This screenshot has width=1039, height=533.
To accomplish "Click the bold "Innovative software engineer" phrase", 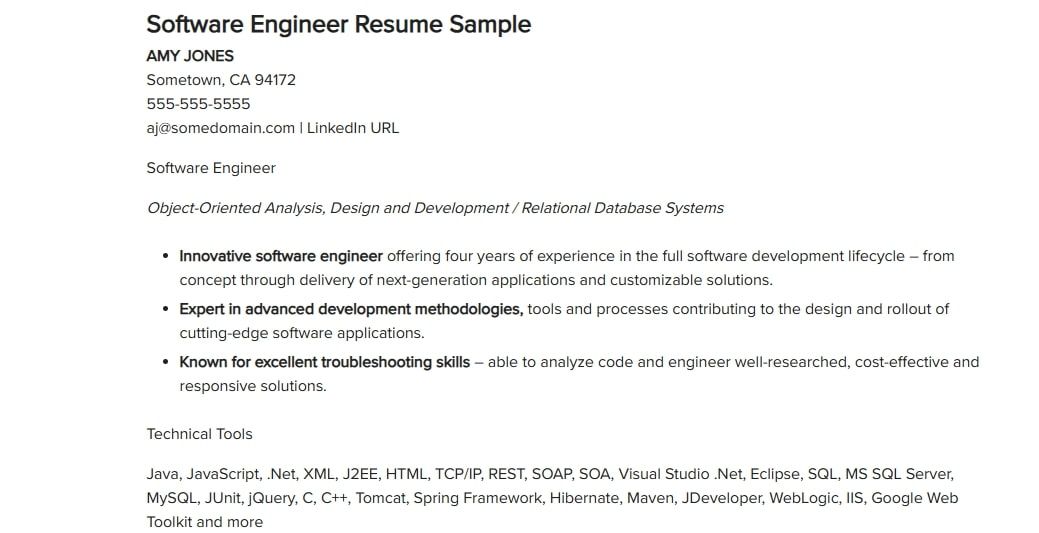I will [x=281, y=256].
